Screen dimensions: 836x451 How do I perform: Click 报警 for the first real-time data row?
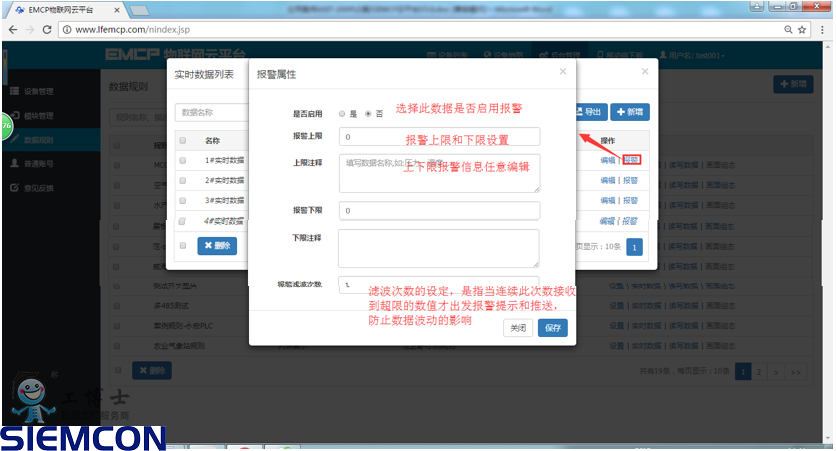point(631,160)
